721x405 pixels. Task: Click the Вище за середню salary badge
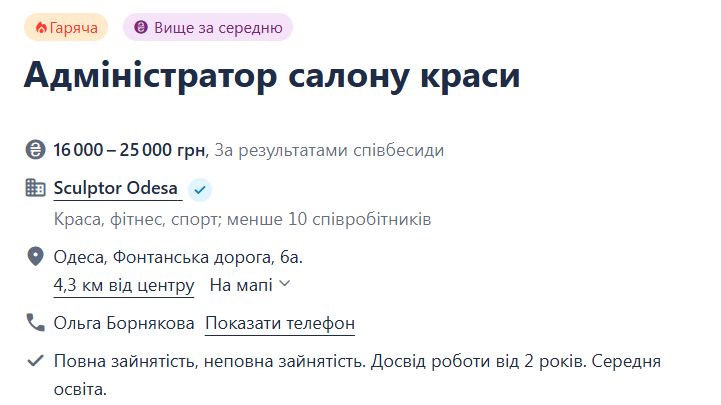[x=208, y=27]
